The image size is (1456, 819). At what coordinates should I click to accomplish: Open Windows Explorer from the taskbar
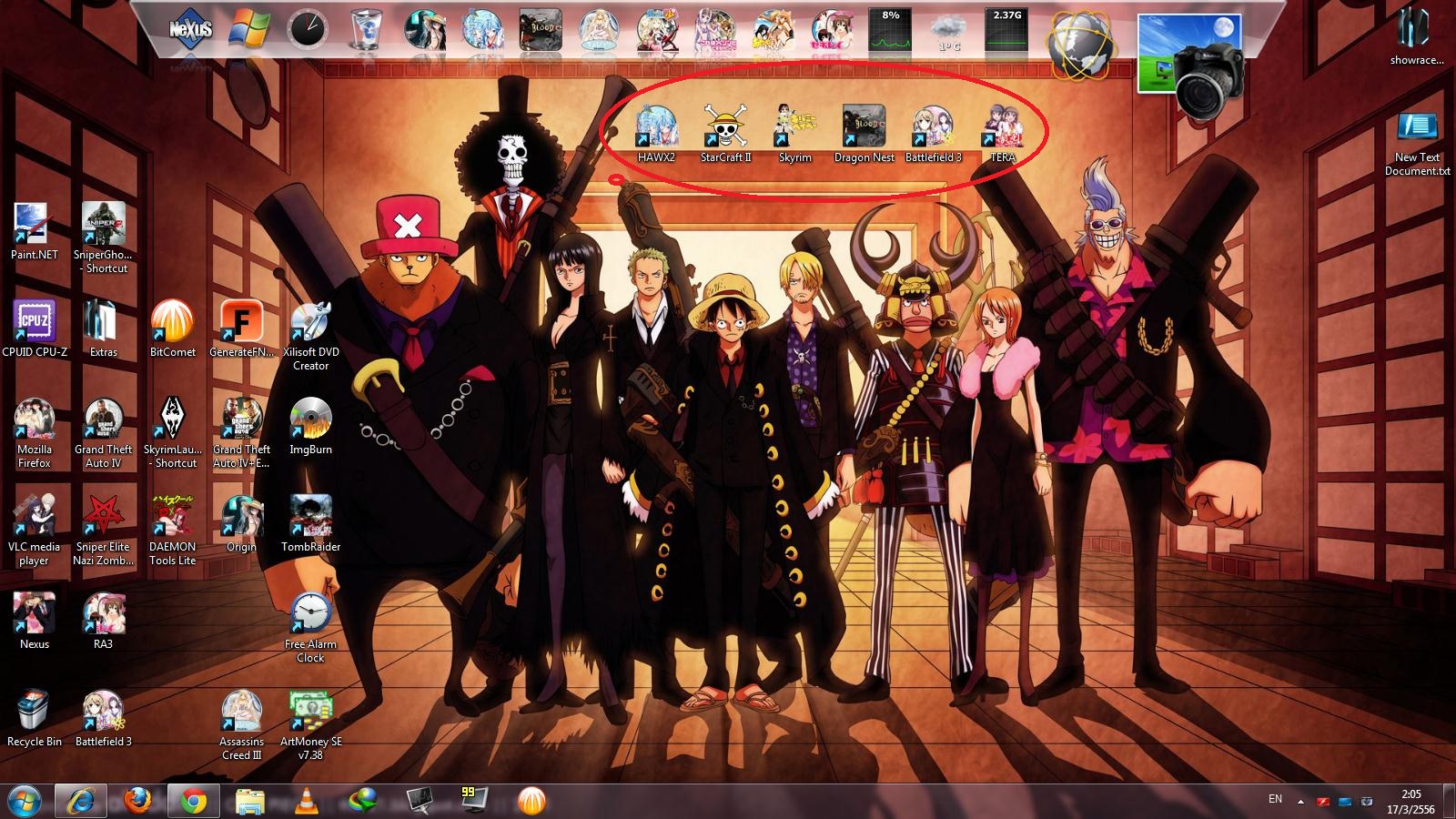tap(249, 801)
